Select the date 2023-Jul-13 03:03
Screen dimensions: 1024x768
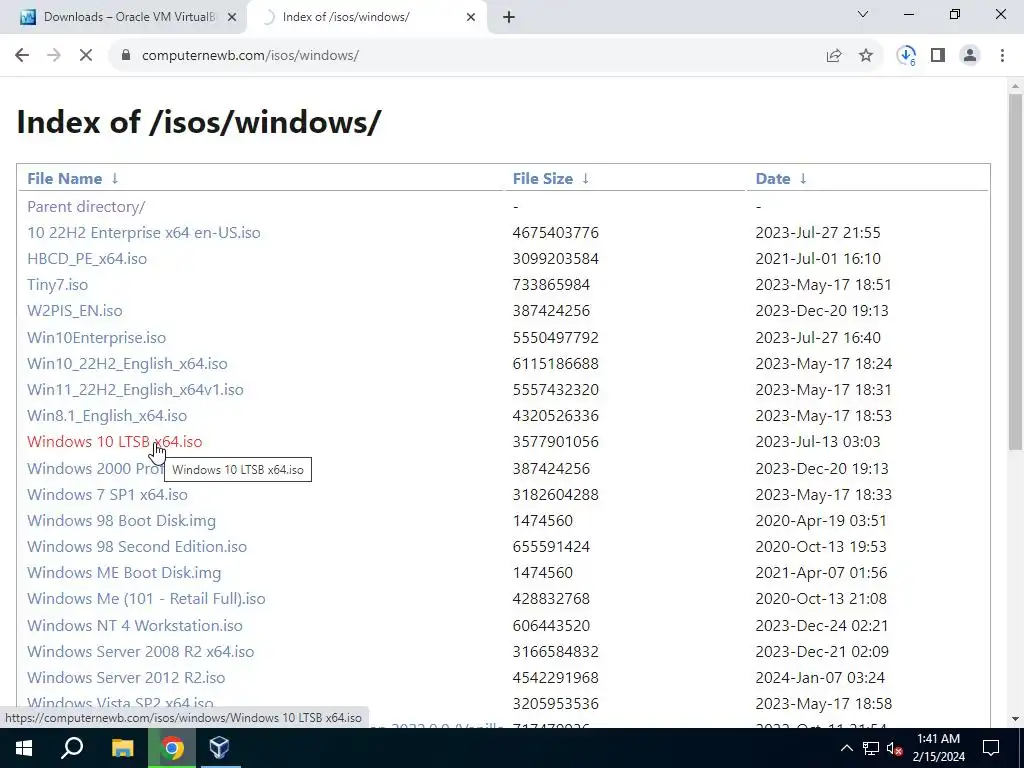click(x=818, y=442)
